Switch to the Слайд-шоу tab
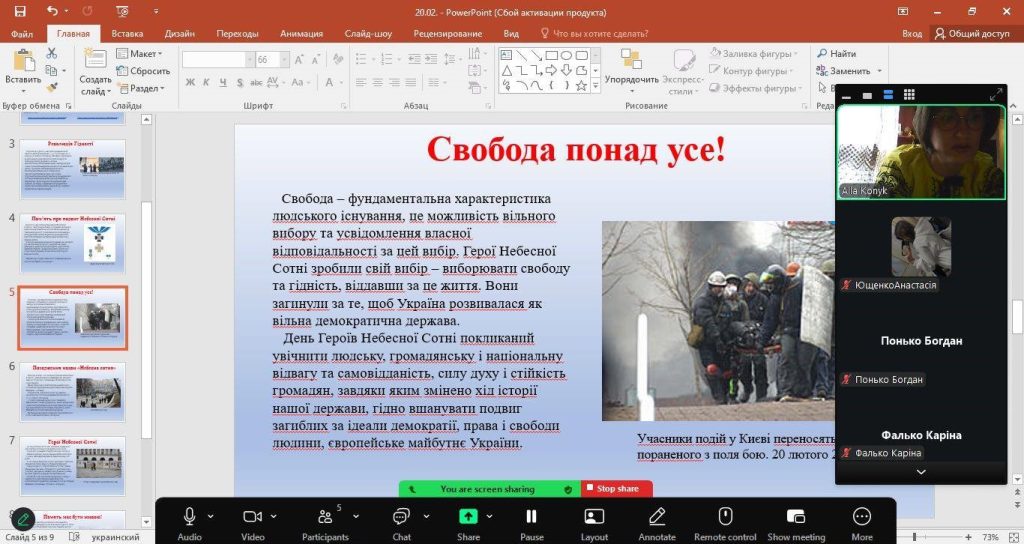This screenshot has width=1024, height=544. click(x=368, y=33)
